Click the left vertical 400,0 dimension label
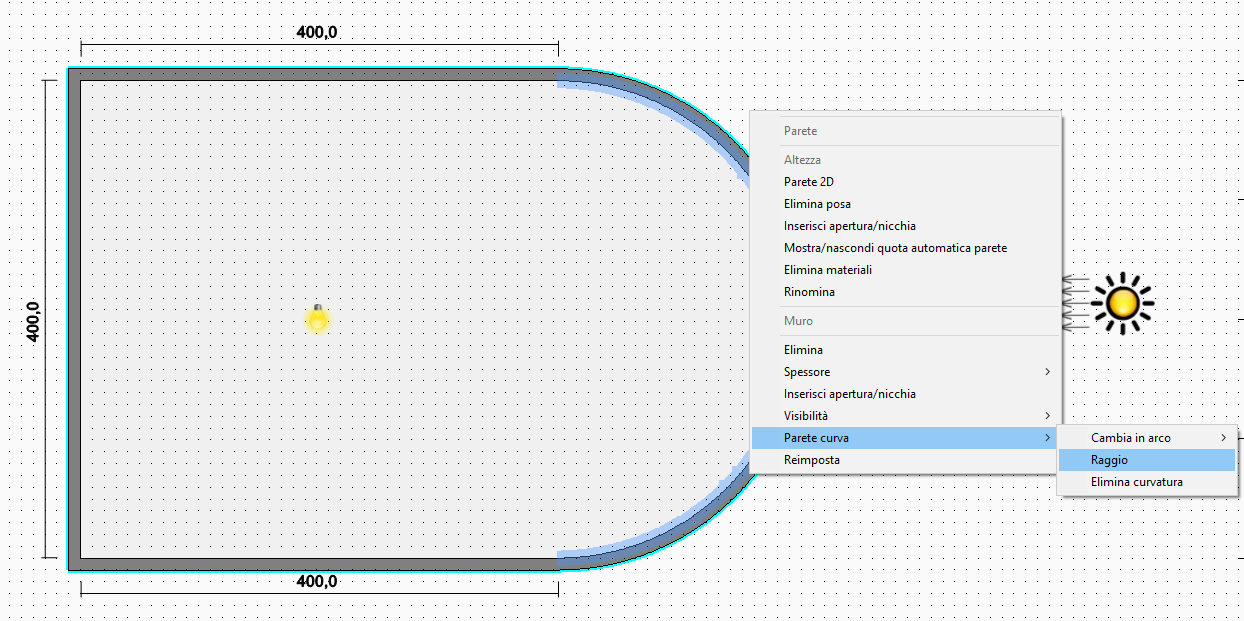1244x621 pixels. click(x=32, y=322)
